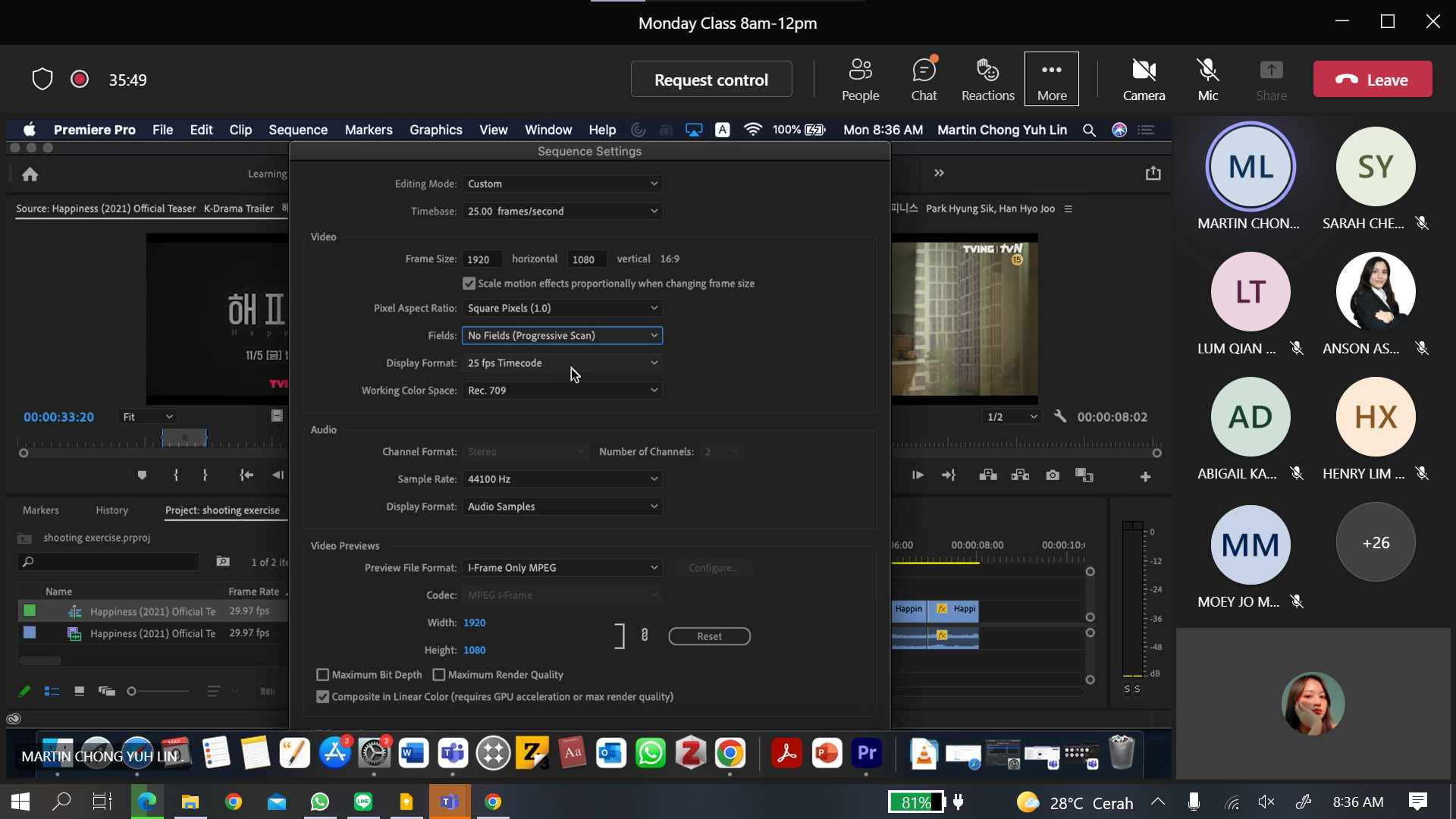Viewport: 1456px width, 819px height.
Task: Click the frame size link chain icon
Action: [x=645, y=635]
